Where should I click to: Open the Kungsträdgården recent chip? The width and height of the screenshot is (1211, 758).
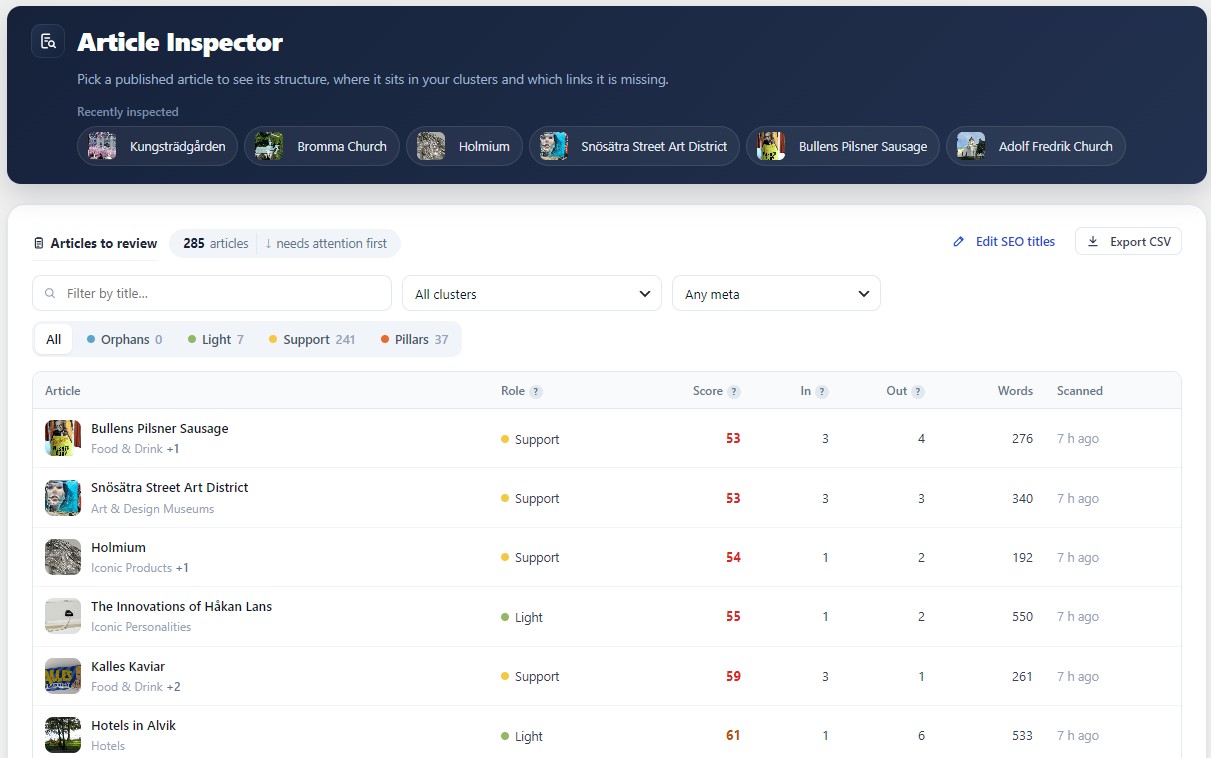(x=157, y=146)
